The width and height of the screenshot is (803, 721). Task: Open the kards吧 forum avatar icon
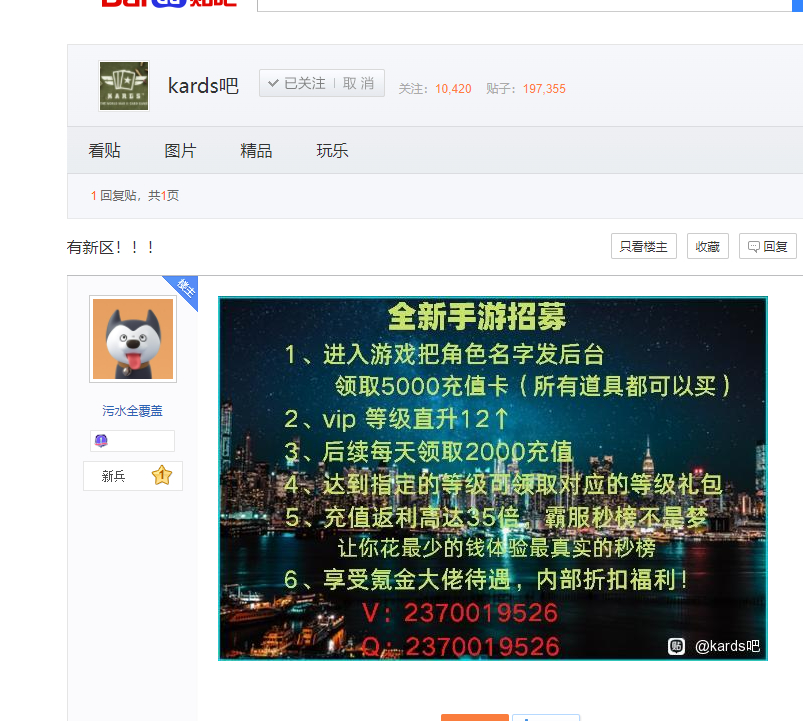click(124, 86)
